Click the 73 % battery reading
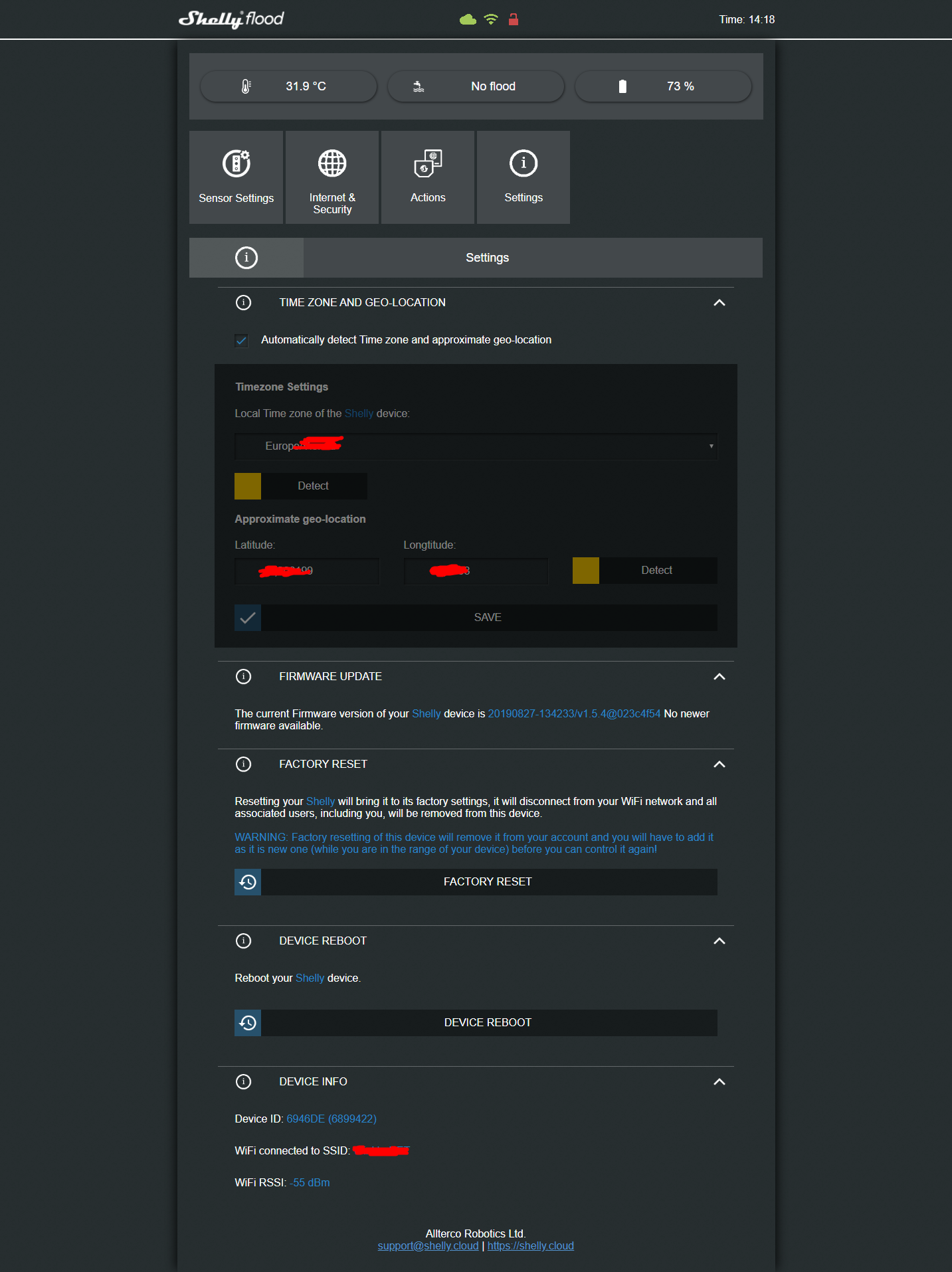 click(680, 86)
